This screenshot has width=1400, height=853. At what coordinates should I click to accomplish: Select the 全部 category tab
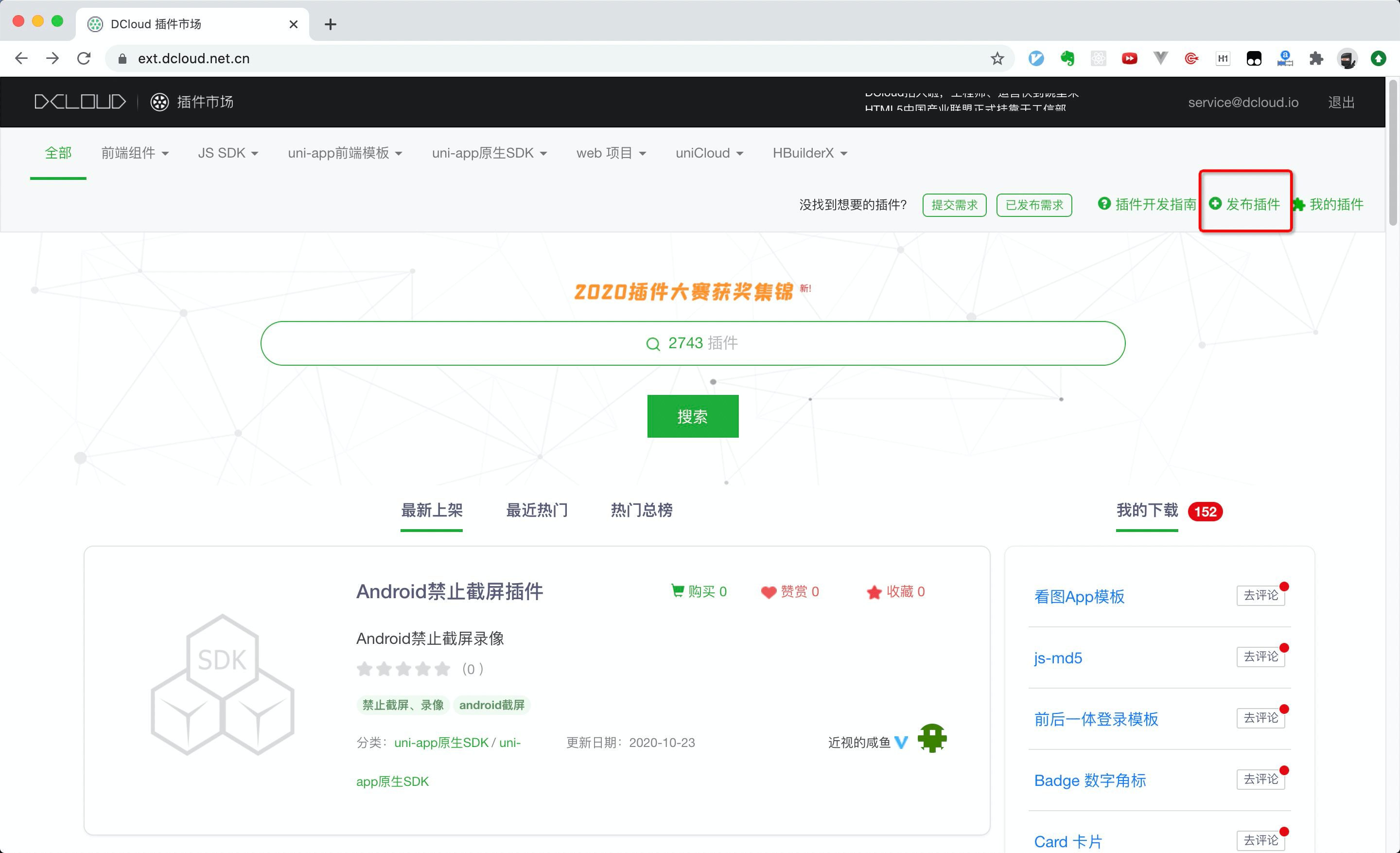(58, 154)
